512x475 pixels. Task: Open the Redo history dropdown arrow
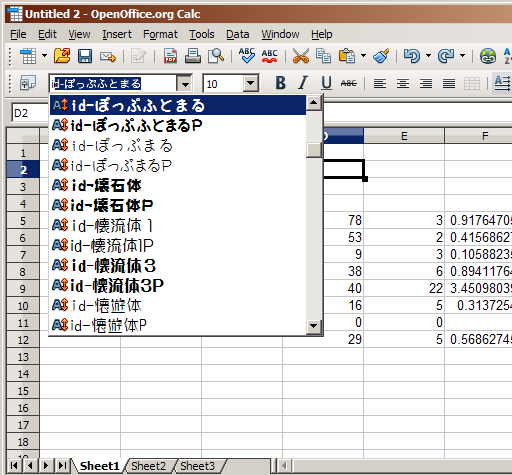pyautogui.click(x=462, y=56)
